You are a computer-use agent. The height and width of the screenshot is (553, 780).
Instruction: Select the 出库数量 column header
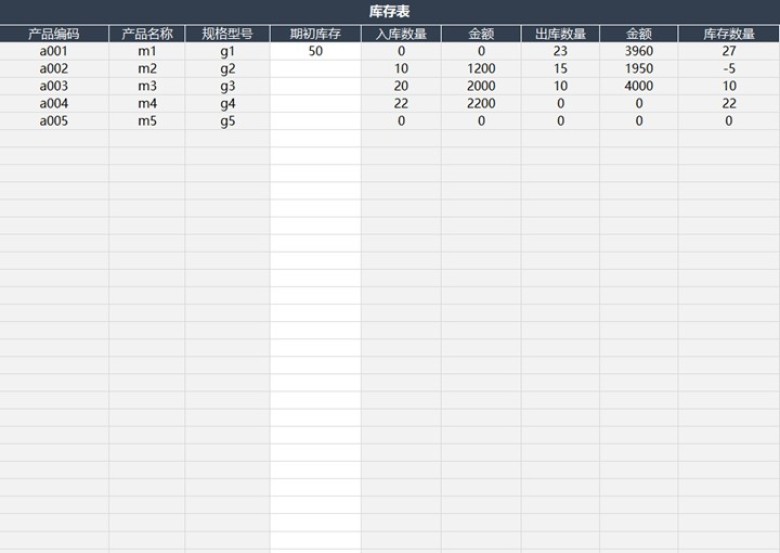(x=560, y=34)
